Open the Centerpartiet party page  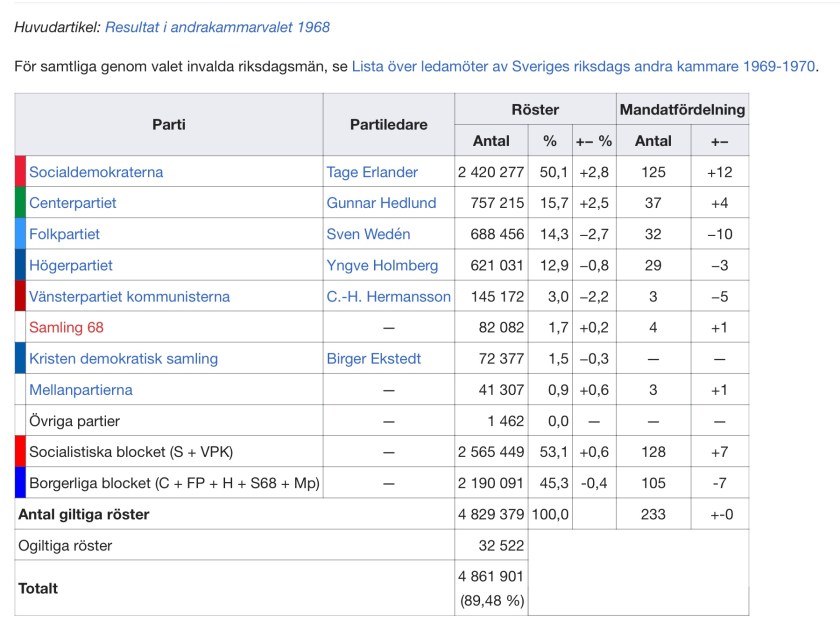73,203
